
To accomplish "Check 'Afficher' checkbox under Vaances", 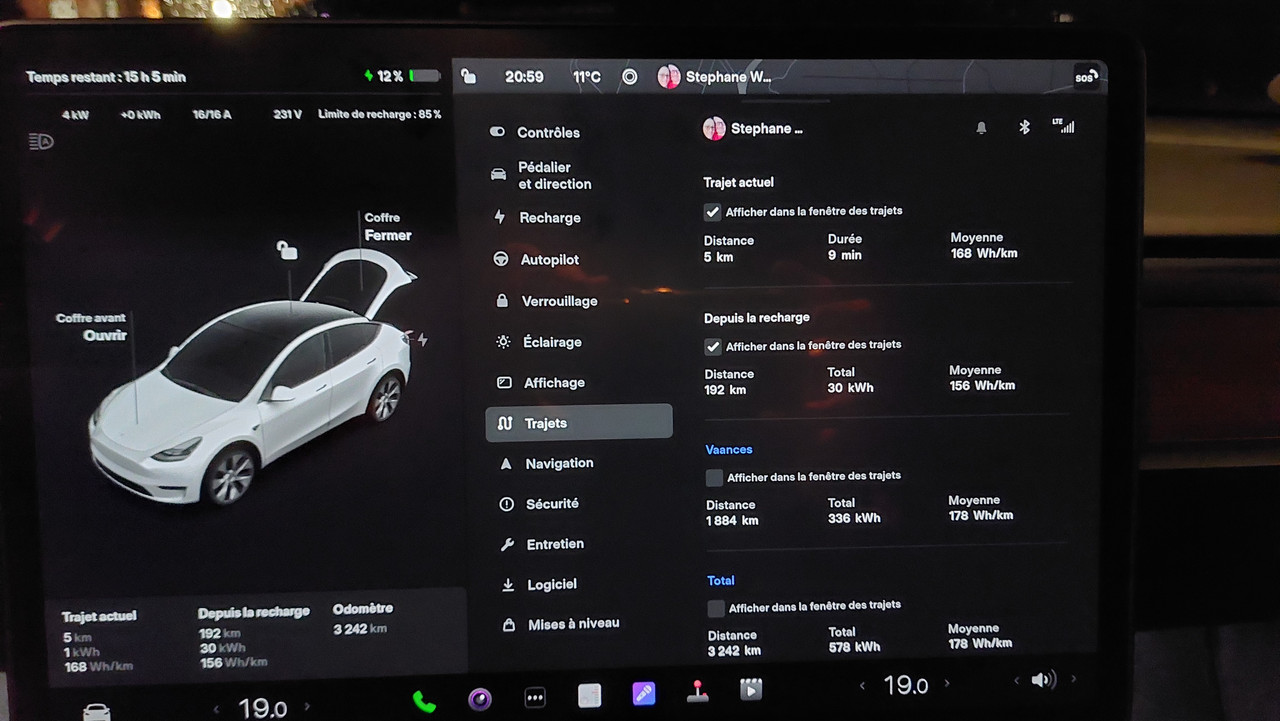I will point(714,478).
